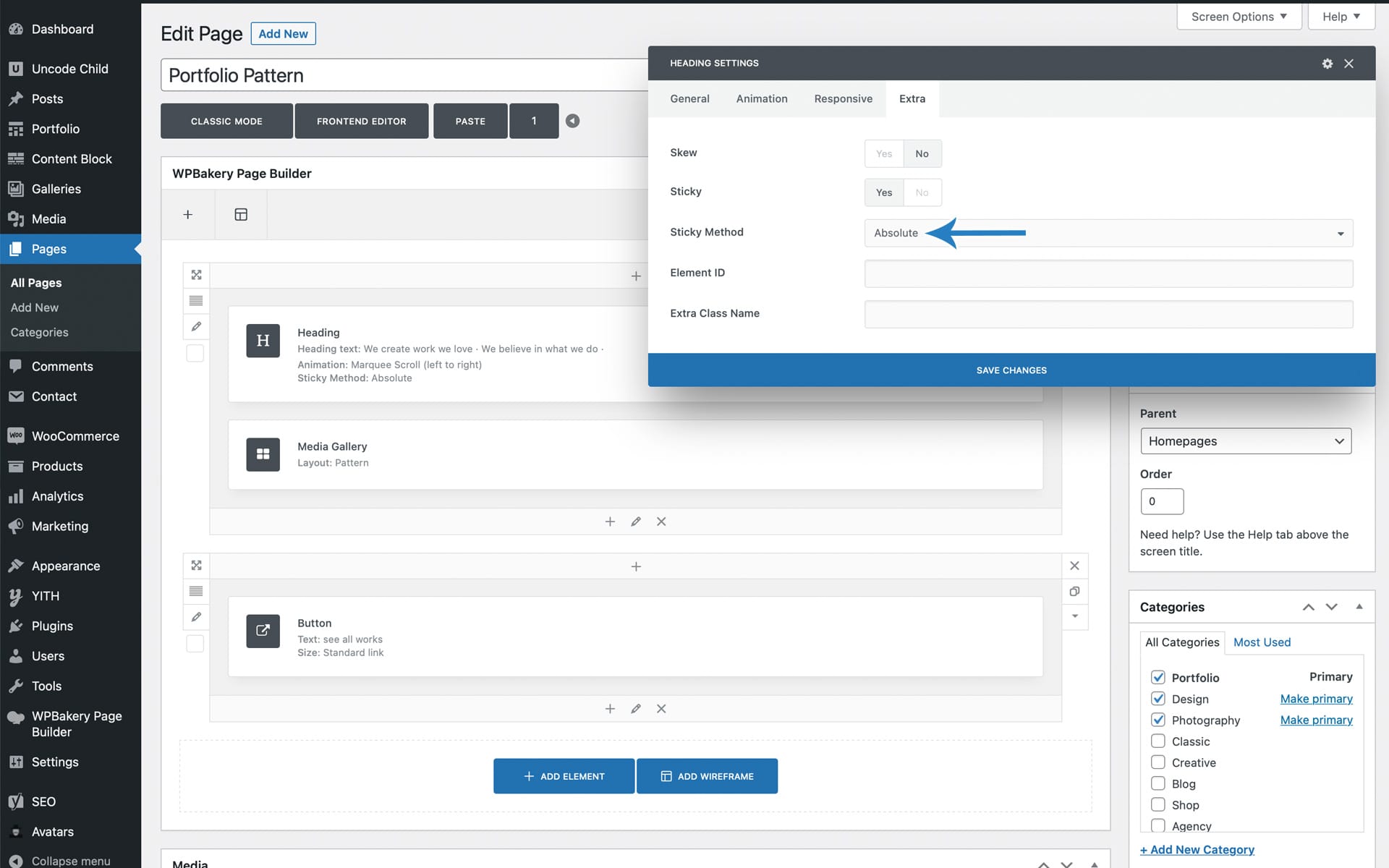Uncheck the Design category checkbox
Screen dimensions: 1389x868
pos(1157,699)
